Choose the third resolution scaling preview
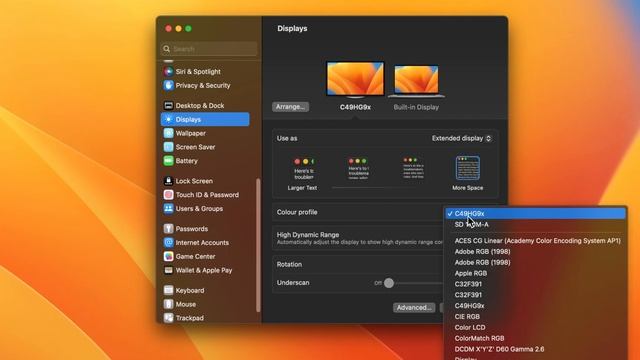Screen dimensions: 640x360 click(x=413, y=168)
